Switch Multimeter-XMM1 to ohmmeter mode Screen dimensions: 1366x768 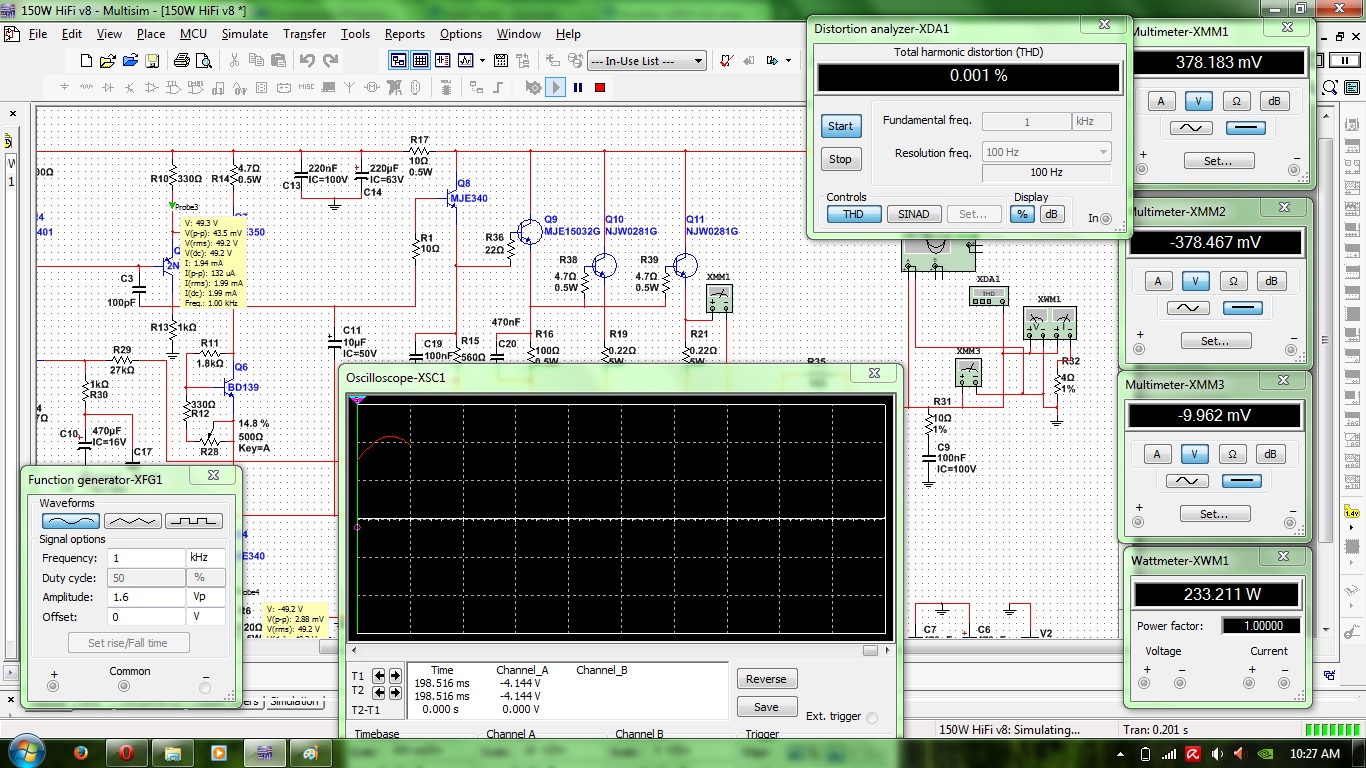click(1237, 101)
